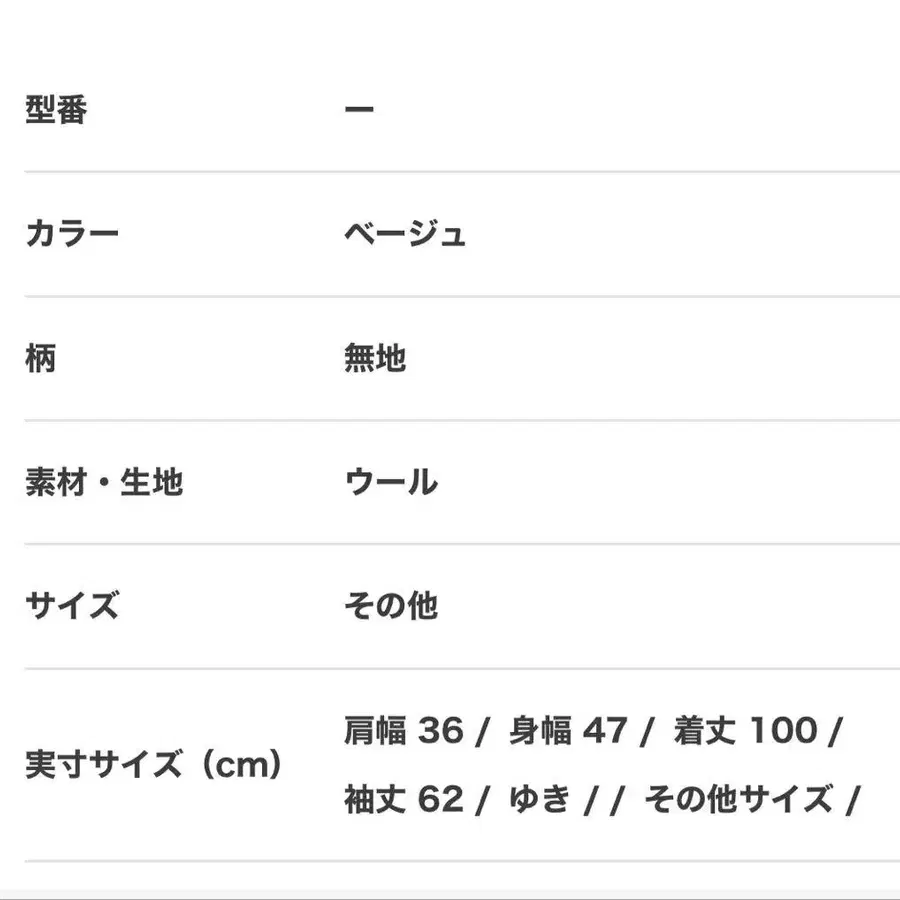Click the number 47 body width value
Viewport: 900px width, 900px height.
[x=604, y=732]
